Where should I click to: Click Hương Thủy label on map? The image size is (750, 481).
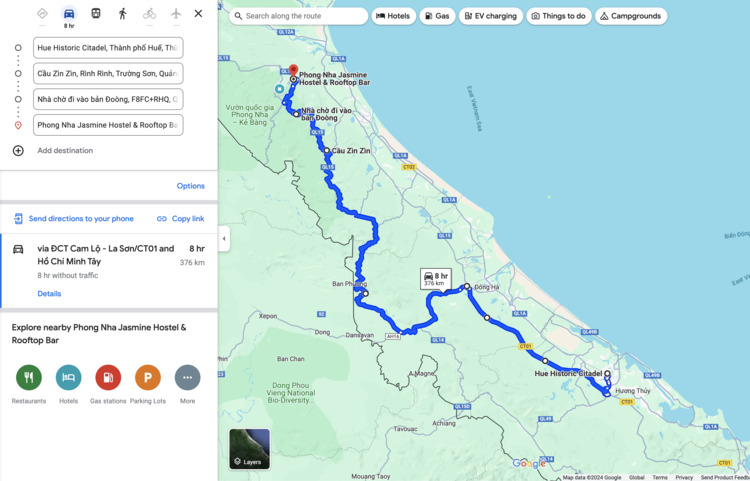tap(633, 391)
